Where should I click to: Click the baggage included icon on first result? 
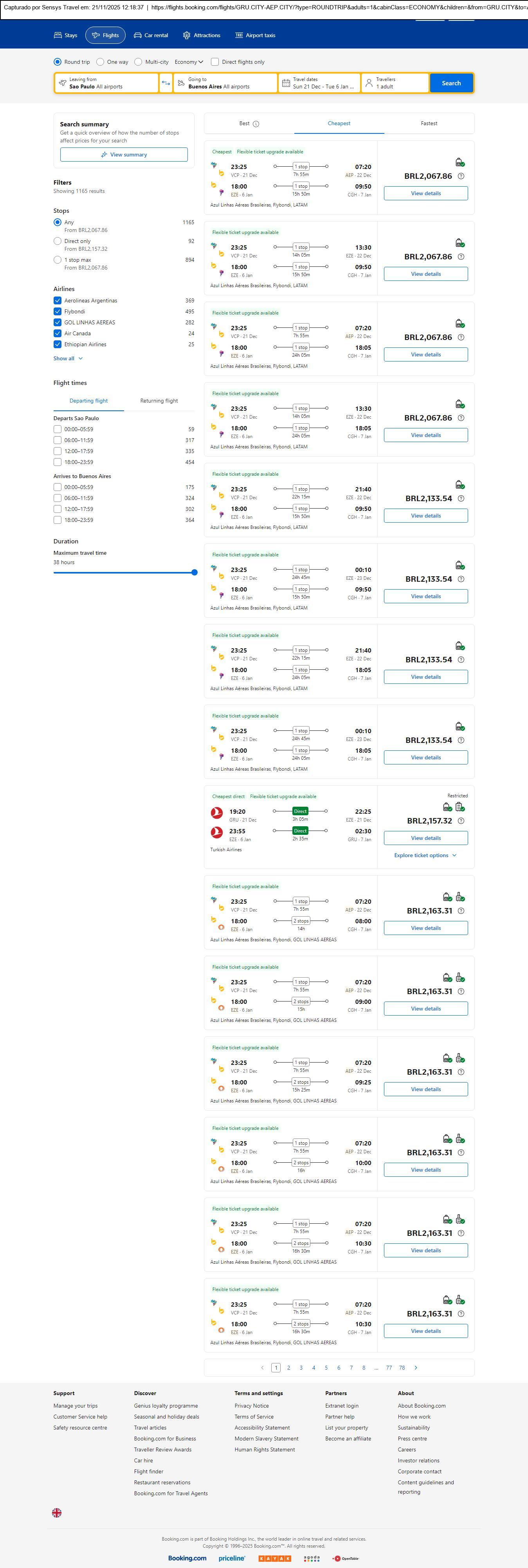pos(460,162)
